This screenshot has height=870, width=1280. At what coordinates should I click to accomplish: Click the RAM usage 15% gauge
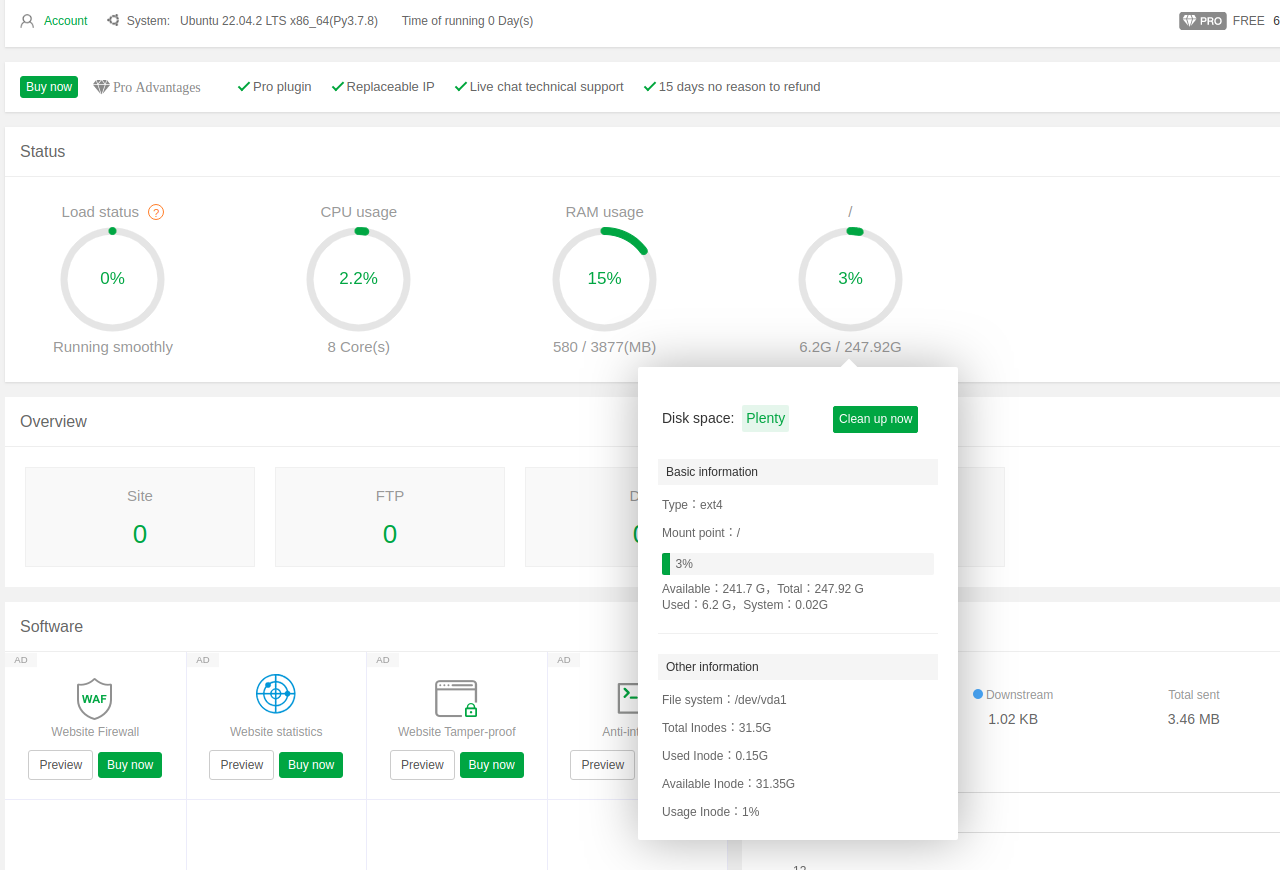(604, 279)
